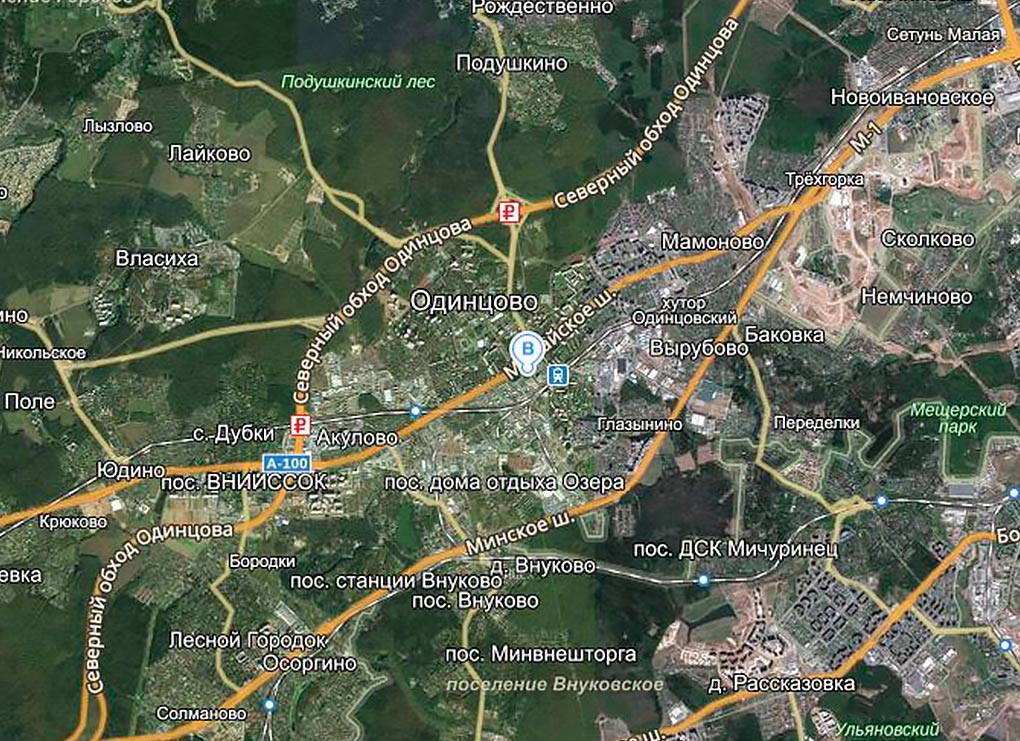The height and width of the screenshot is (741, 1020).
Task: Click the Новоивановское label
Action: (912, 98)
